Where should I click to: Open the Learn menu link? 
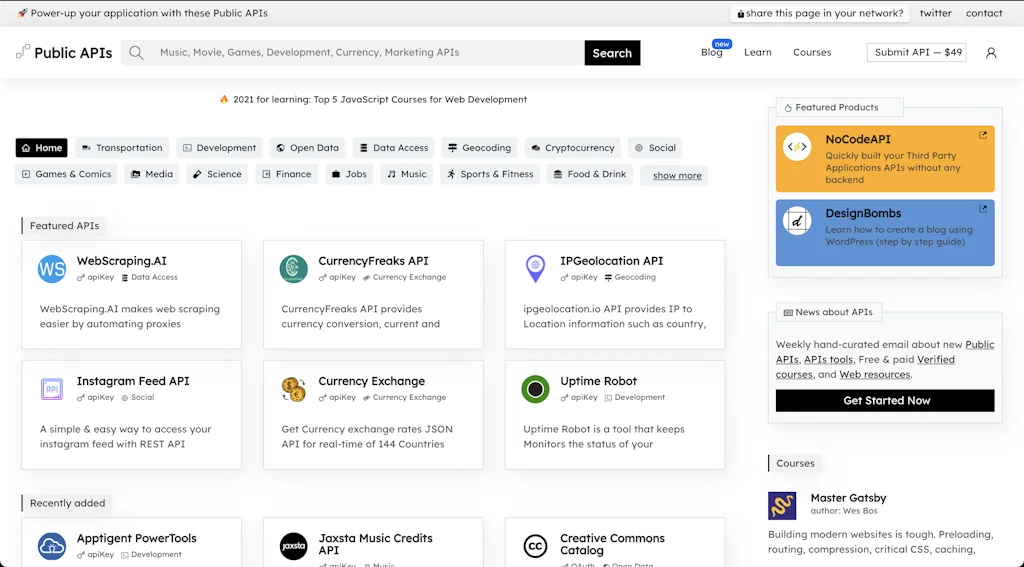coord(758,52)
